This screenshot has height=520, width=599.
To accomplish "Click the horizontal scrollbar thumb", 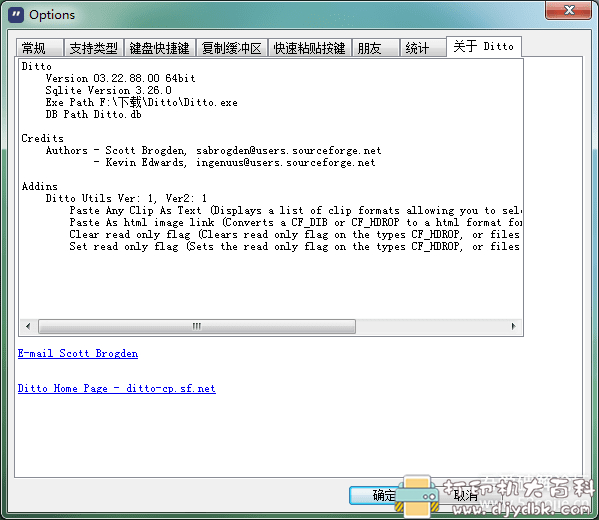I will pos(197,326).
